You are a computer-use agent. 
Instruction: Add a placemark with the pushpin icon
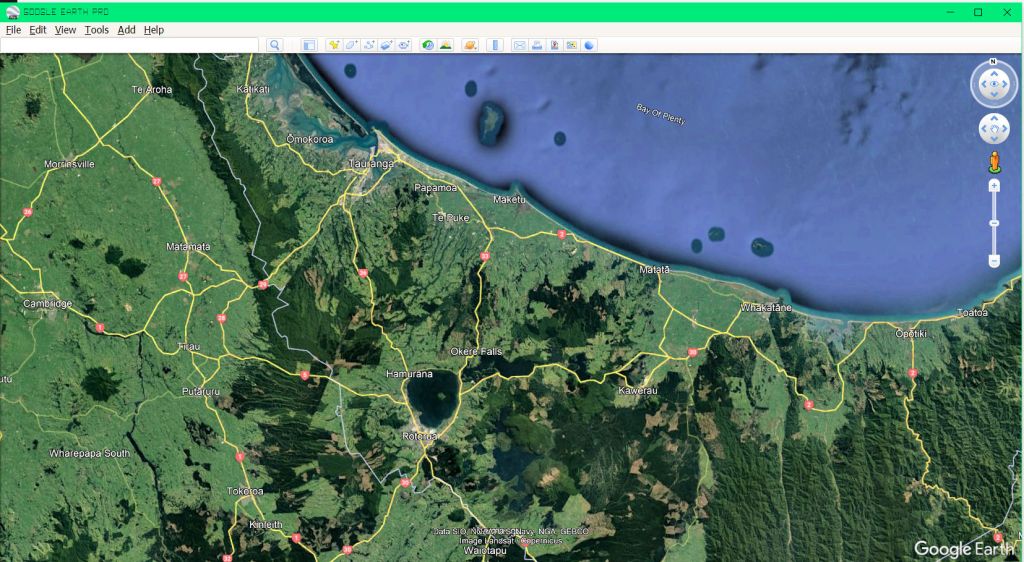334,45
